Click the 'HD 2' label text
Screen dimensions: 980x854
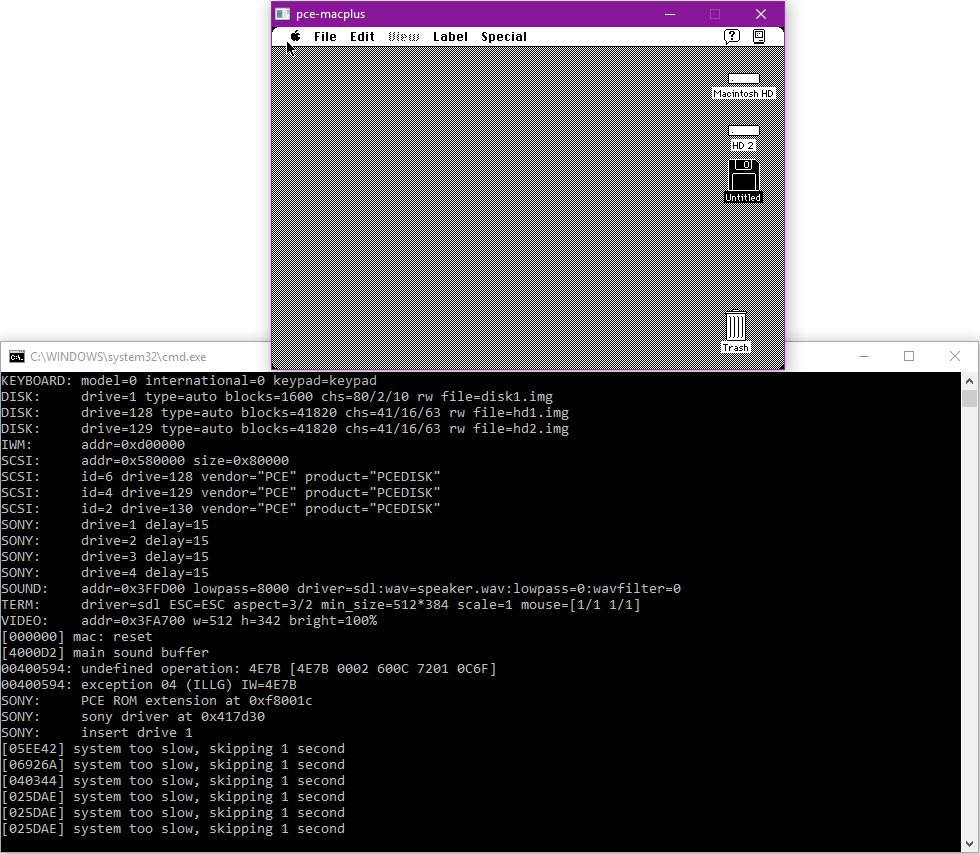click(x=743, y=146)
